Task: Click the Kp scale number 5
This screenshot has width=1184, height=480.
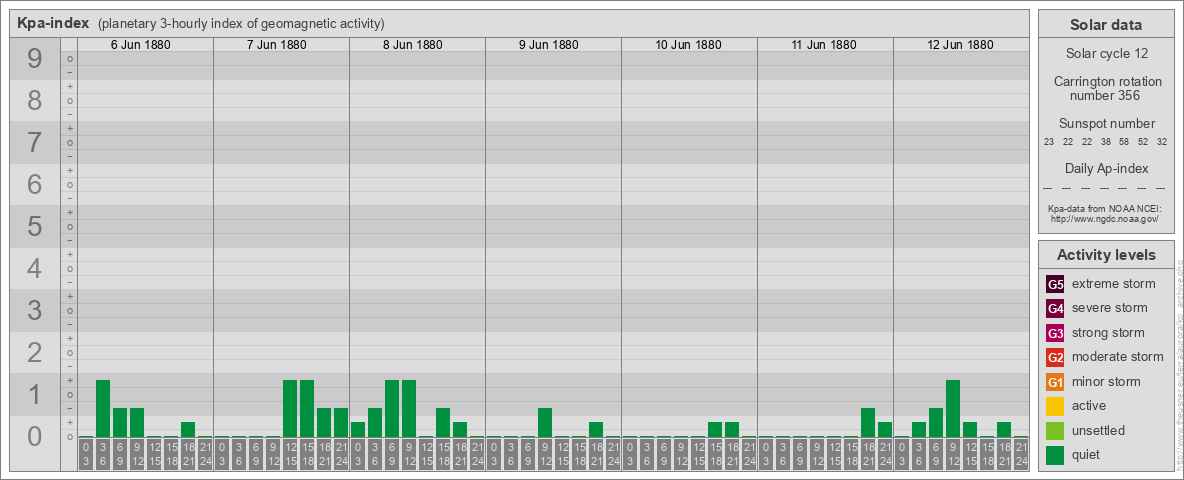Action: 35,226
